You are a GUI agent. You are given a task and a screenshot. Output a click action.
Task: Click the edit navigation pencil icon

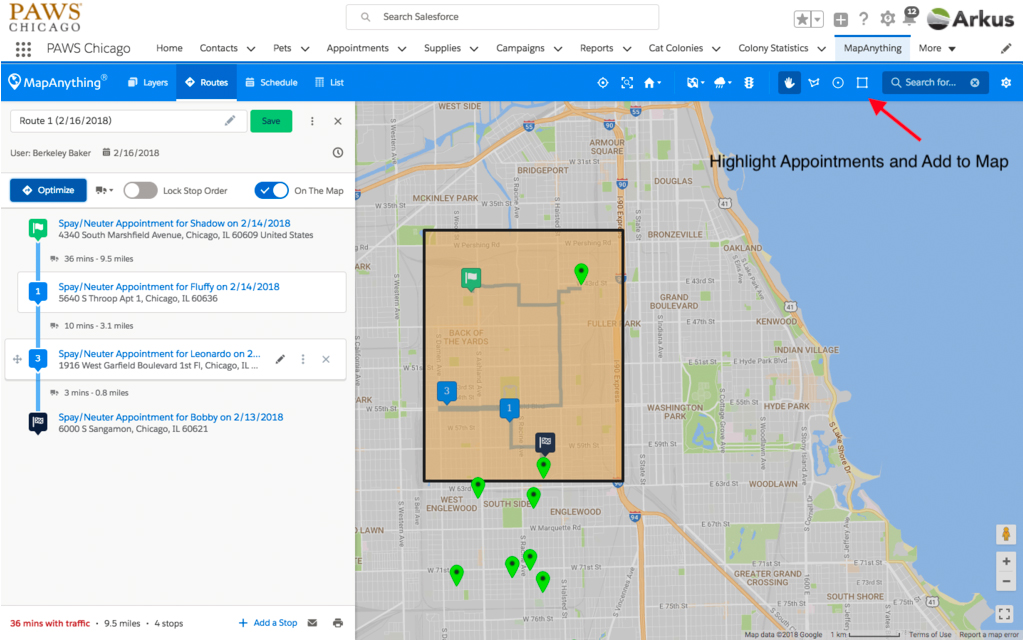coord(1006,48)
